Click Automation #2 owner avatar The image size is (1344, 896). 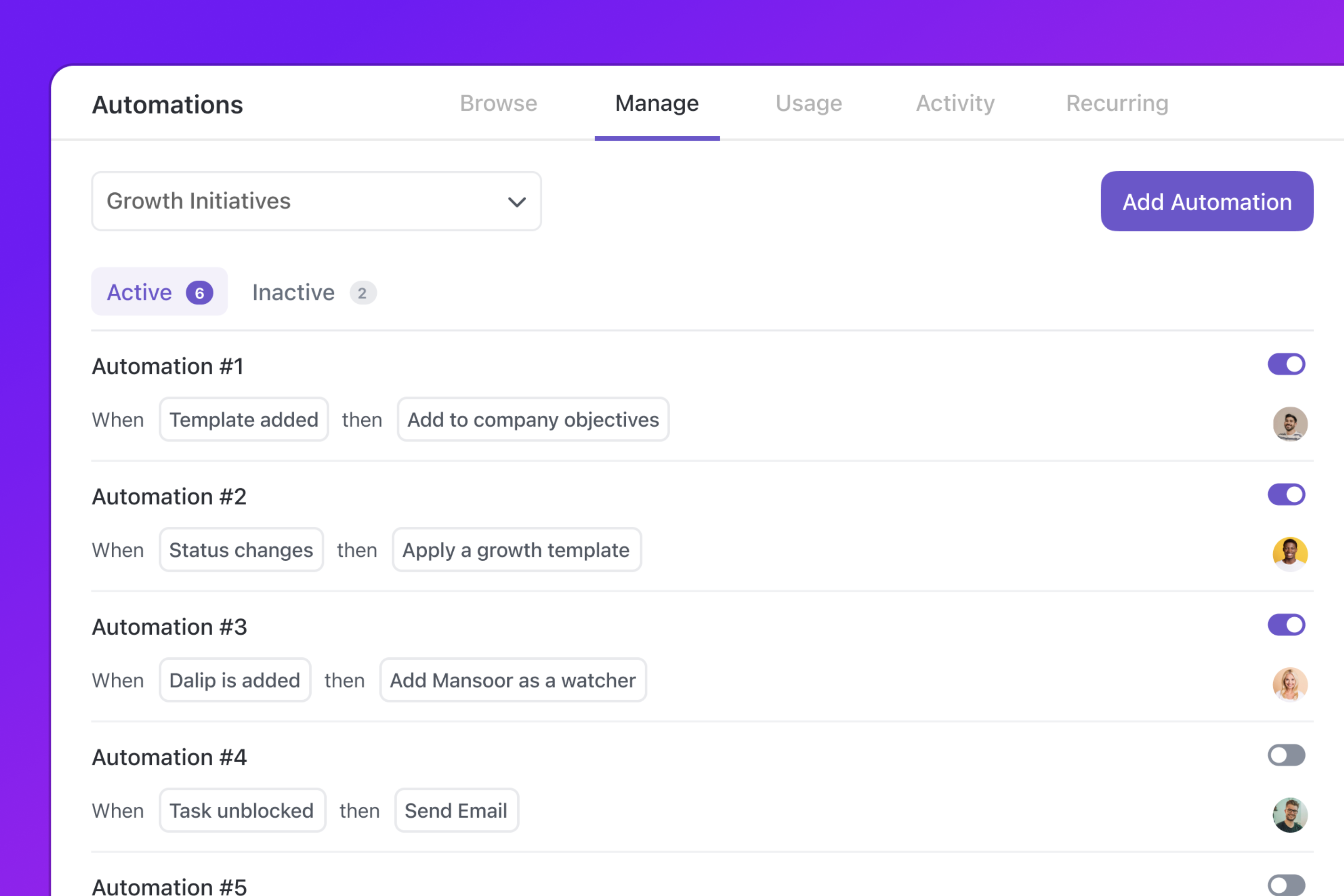coord(1290,554)
